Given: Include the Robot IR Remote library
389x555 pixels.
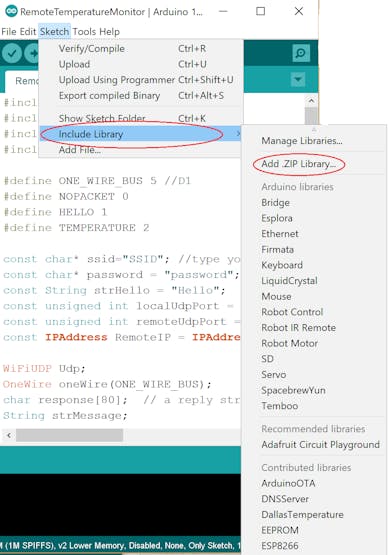Looking at the screenshot, I should pos(298,328).
